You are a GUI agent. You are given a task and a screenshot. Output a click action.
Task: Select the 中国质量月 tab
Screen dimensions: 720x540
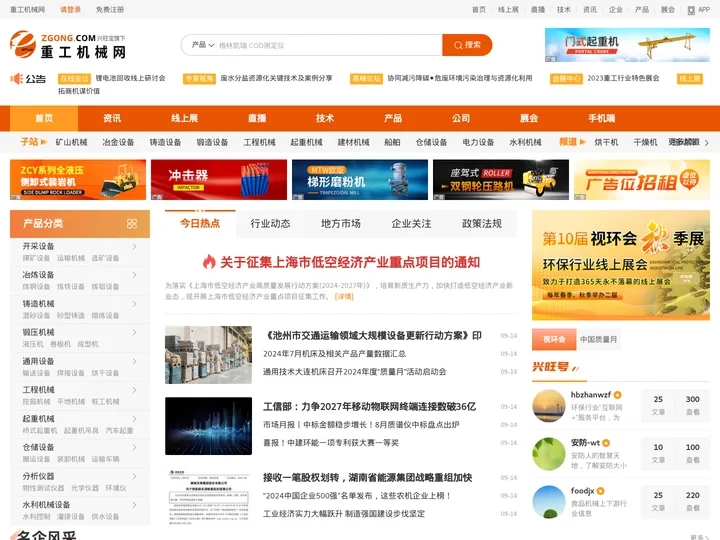click(x=598, y=339)
